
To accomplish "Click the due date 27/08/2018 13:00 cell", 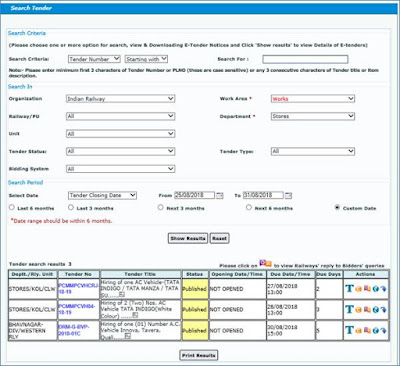I will coord(290,289).
